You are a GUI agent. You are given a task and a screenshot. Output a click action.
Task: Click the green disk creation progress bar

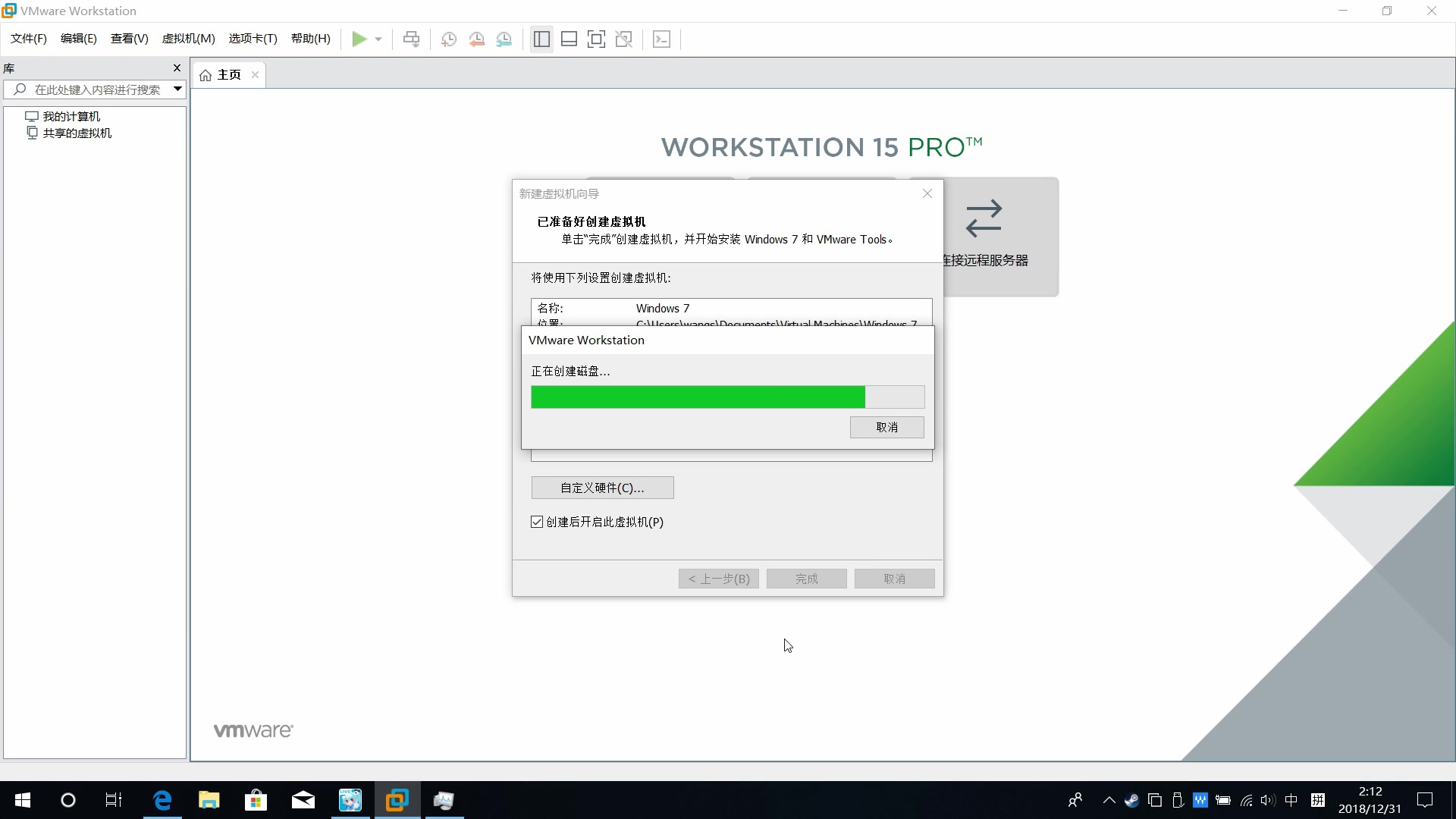pyautogui.click(x=698, y=397)
